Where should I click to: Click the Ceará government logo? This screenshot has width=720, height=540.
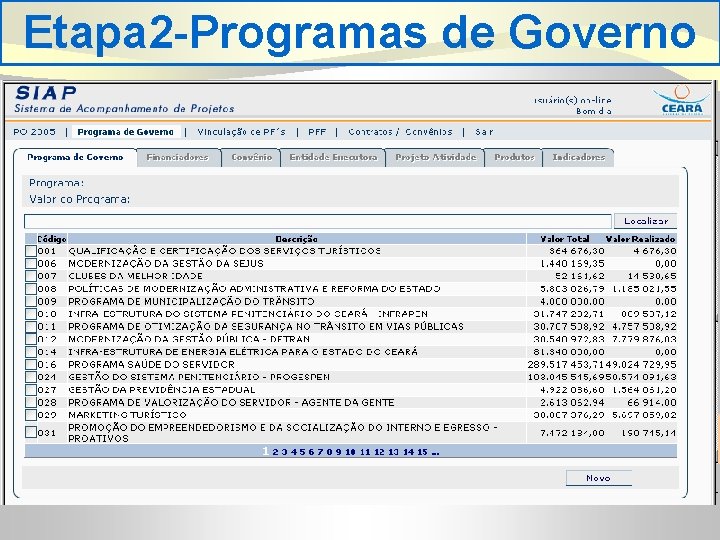(x=681, y=100)
